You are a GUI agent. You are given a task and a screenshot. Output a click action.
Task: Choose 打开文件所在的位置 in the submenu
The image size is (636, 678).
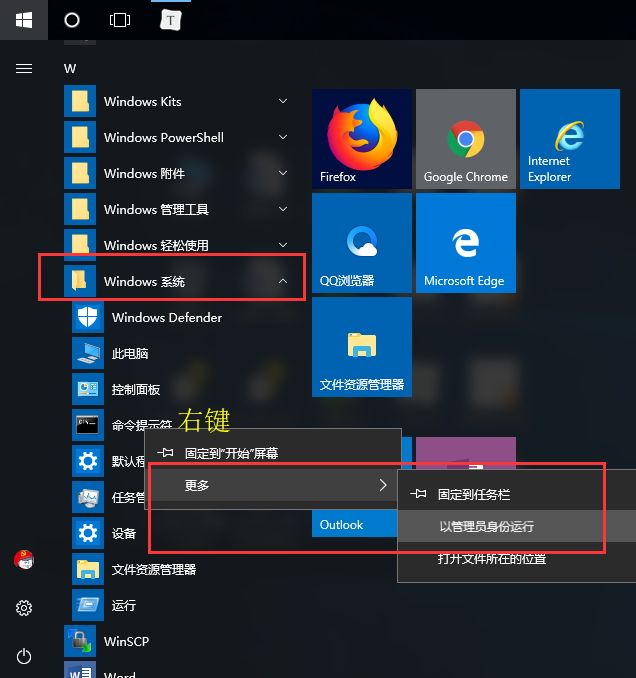[x=517, y=559]
